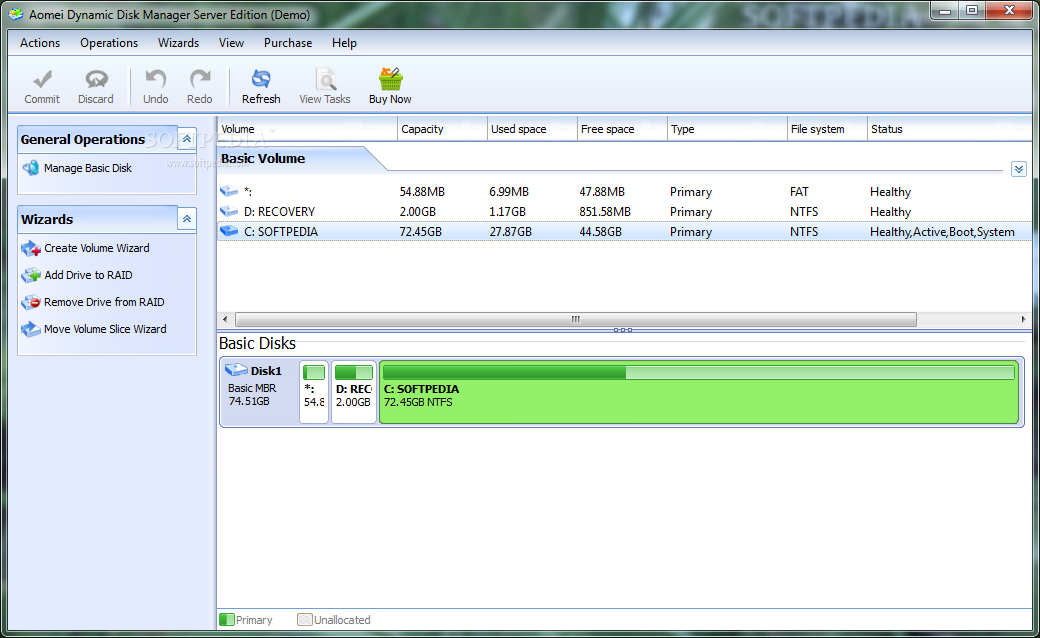Click the pane splitter dots handle
Image resolution: width=1040 pixels, height=638 pixels.
[622, 330]
